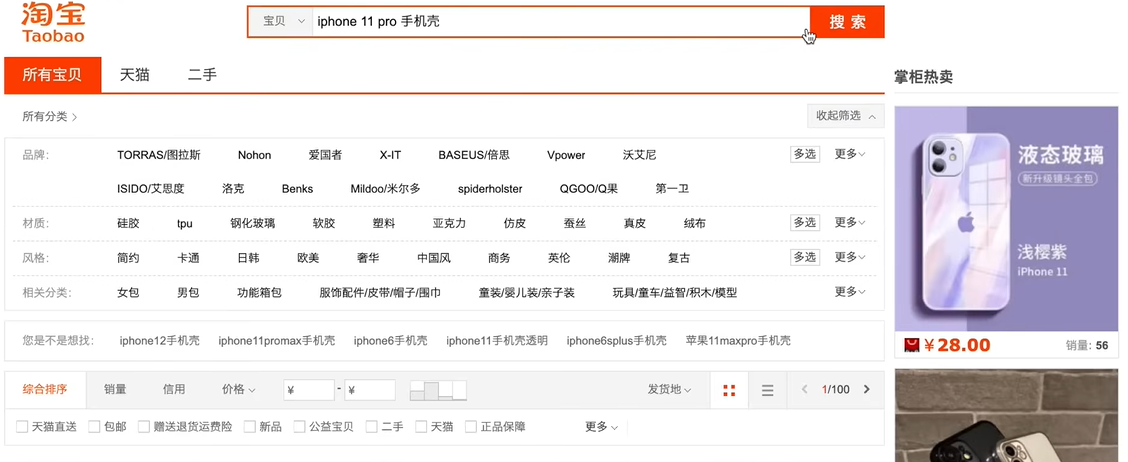Click the ¥28.00 price label
The image size is (1128, 462).
point(956,345)
